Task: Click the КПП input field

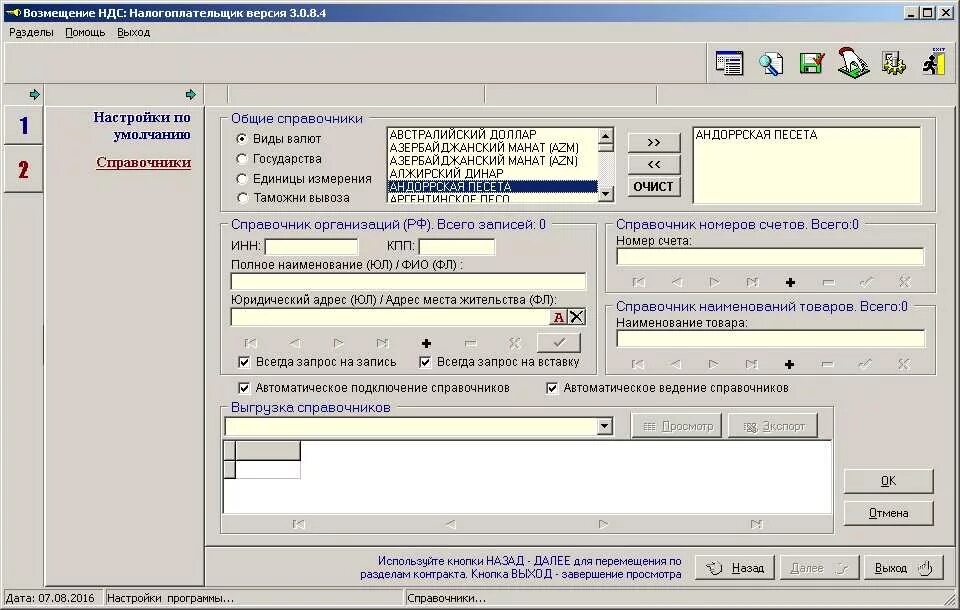Action: coord(456,247)
